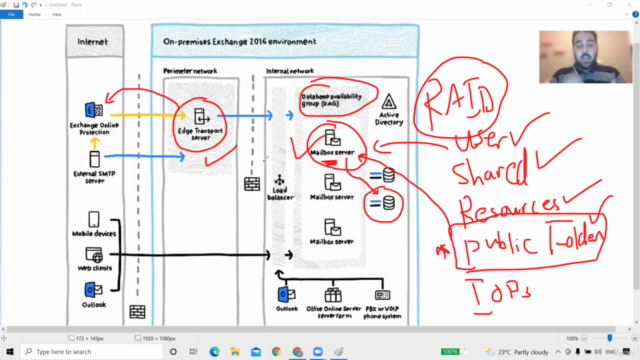Click the green 100% battery indicator
This screenshot has width=640, height=360.
click(x=450, y=351)
